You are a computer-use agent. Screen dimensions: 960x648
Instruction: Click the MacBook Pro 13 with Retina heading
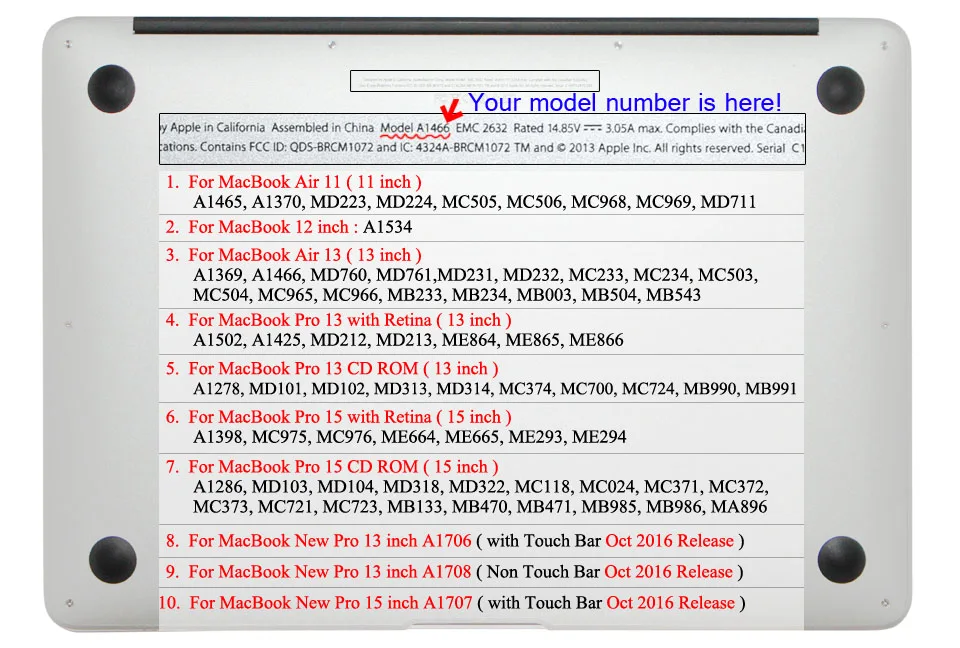340,320
